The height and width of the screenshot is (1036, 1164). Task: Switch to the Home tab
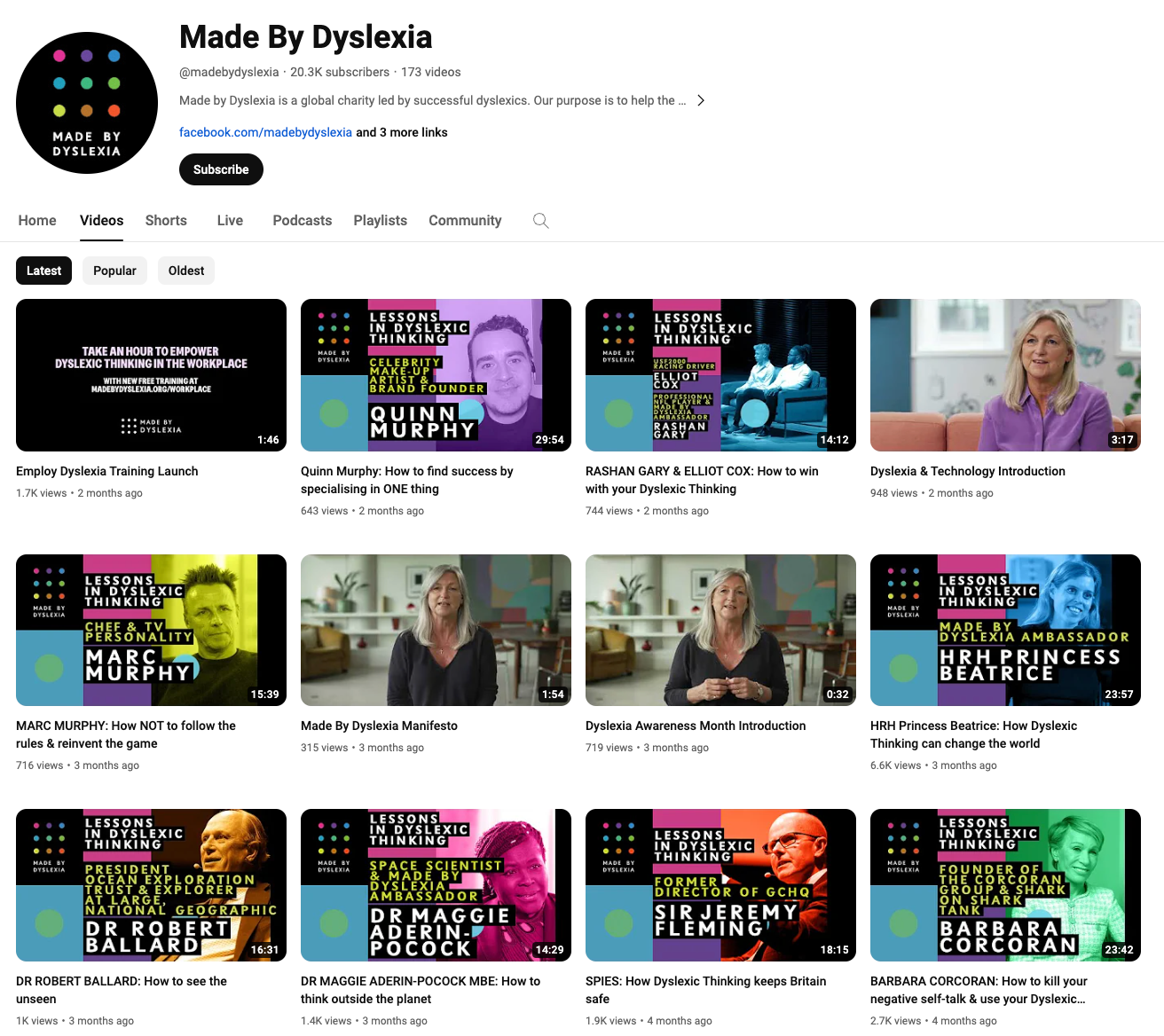[x=37, y=220]
